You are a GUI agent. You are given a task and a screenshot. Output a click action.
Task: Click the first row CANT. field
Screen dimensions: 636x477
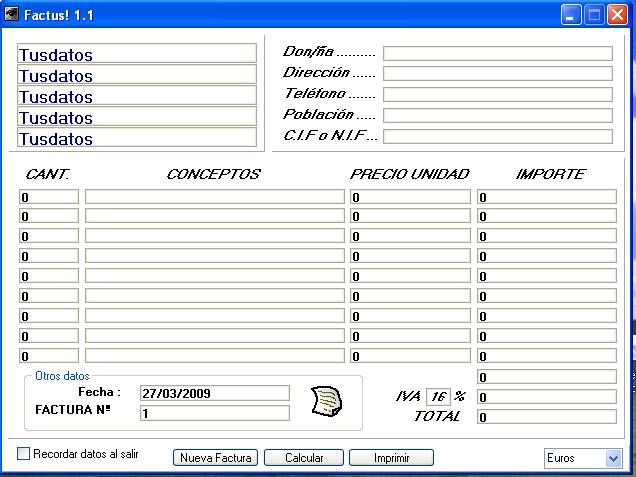click(x=49, y=197)
